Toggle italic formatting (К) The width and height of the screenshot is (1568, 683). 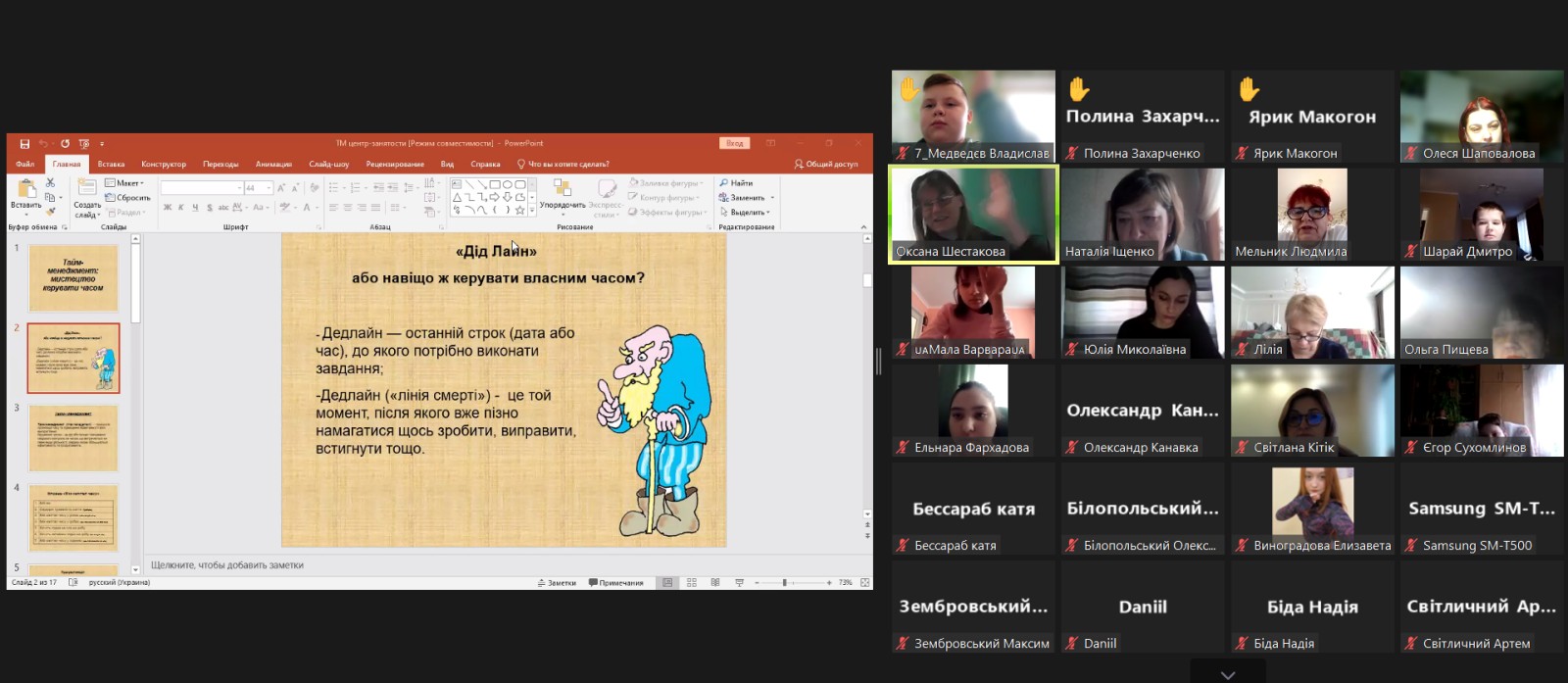pyautogui.click(x=181, y=208)
